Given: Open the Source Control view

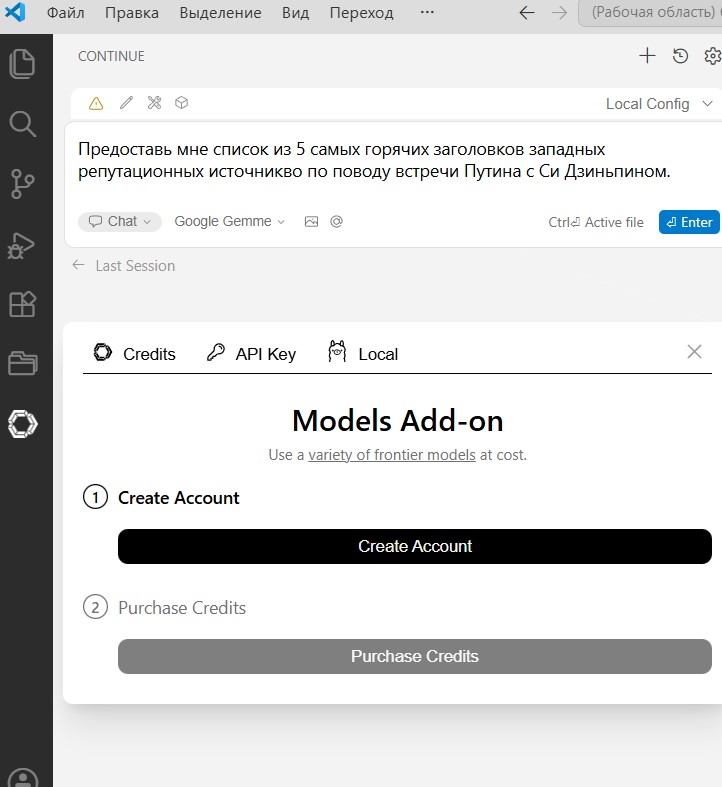Looking at the screenshot, I should pos(23,184).
